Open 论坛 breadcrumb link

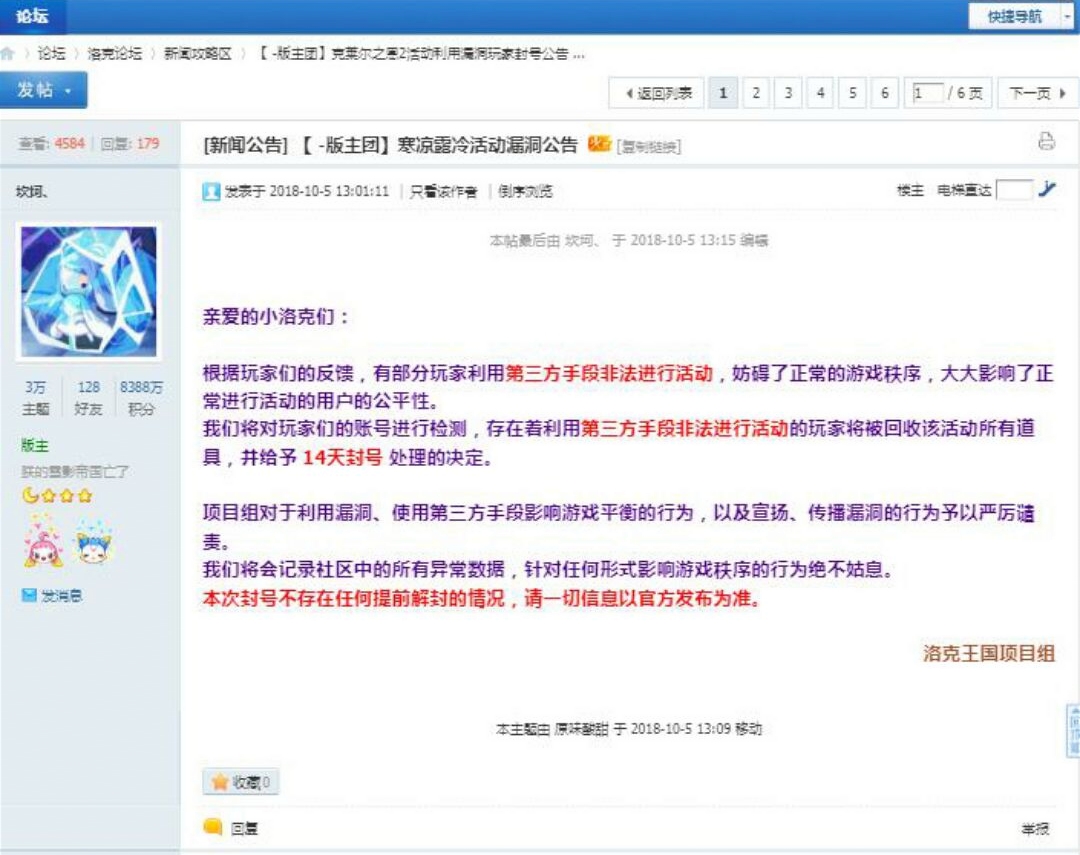[x=51, y=54]
